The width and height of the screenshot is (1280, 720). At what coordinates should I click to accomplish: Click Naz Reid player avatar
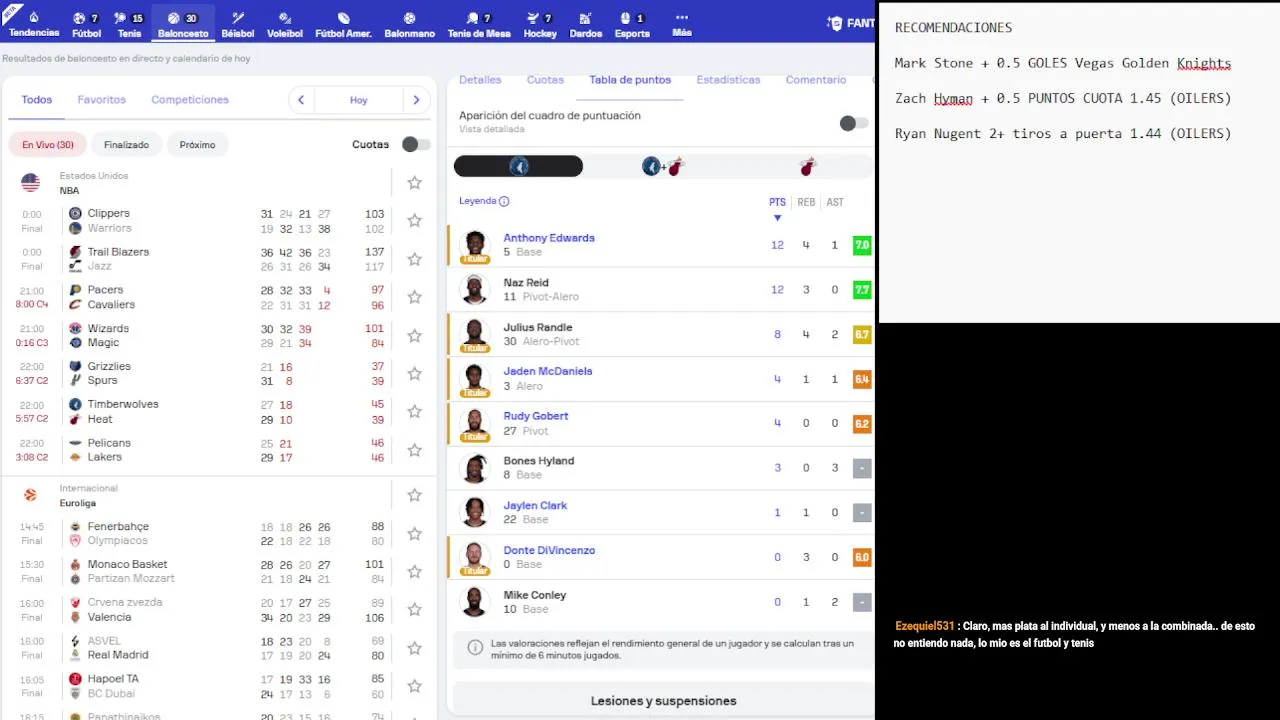[474, 290]
